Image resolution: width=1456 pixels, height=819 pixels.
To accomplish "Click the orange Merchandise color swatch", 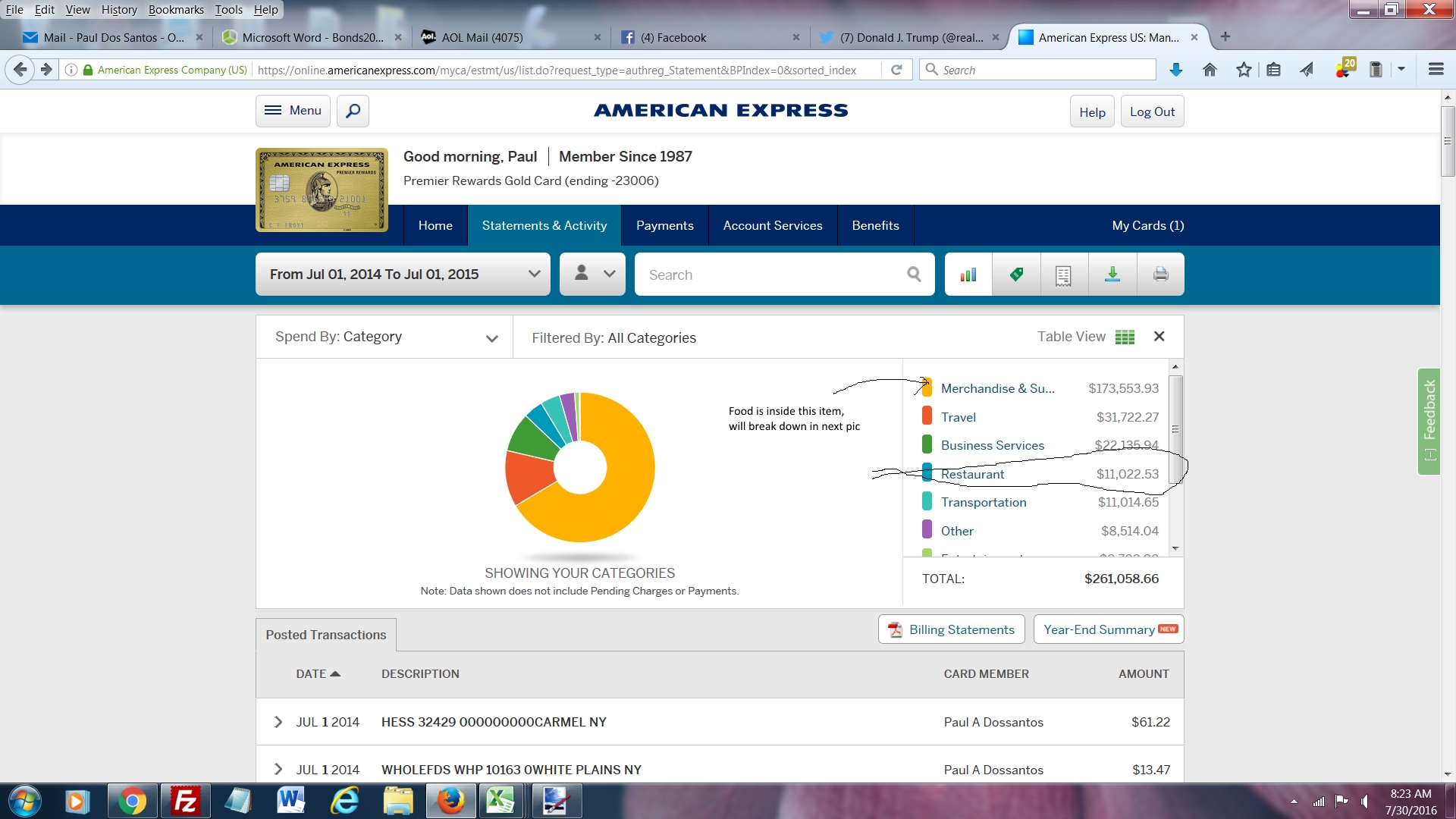I will pyautogui.click(x=927, y=388).
